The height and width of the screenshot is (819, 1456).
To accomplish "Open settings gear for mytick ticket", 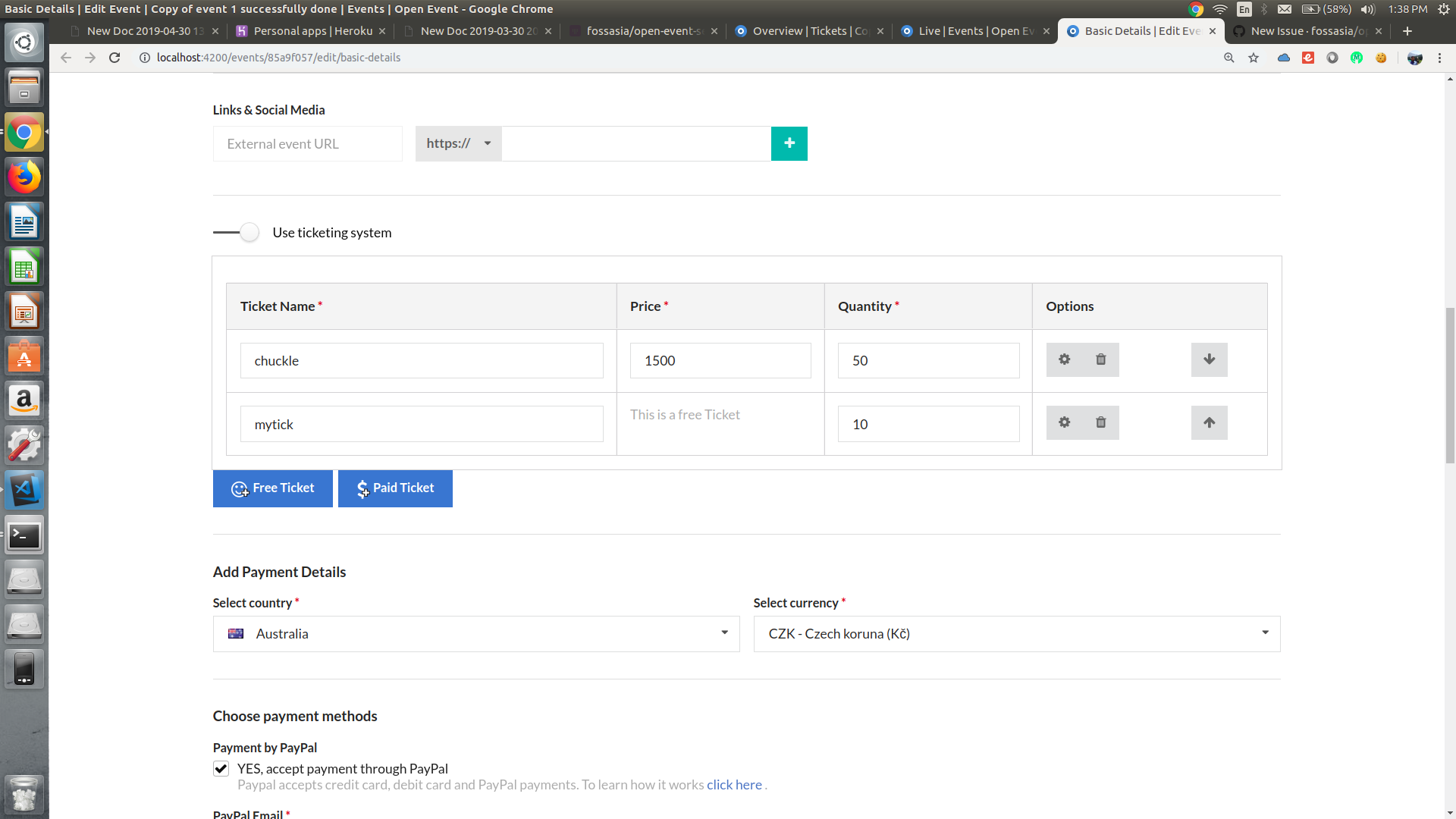I will pyautogui.click(x=1064, y=422).
